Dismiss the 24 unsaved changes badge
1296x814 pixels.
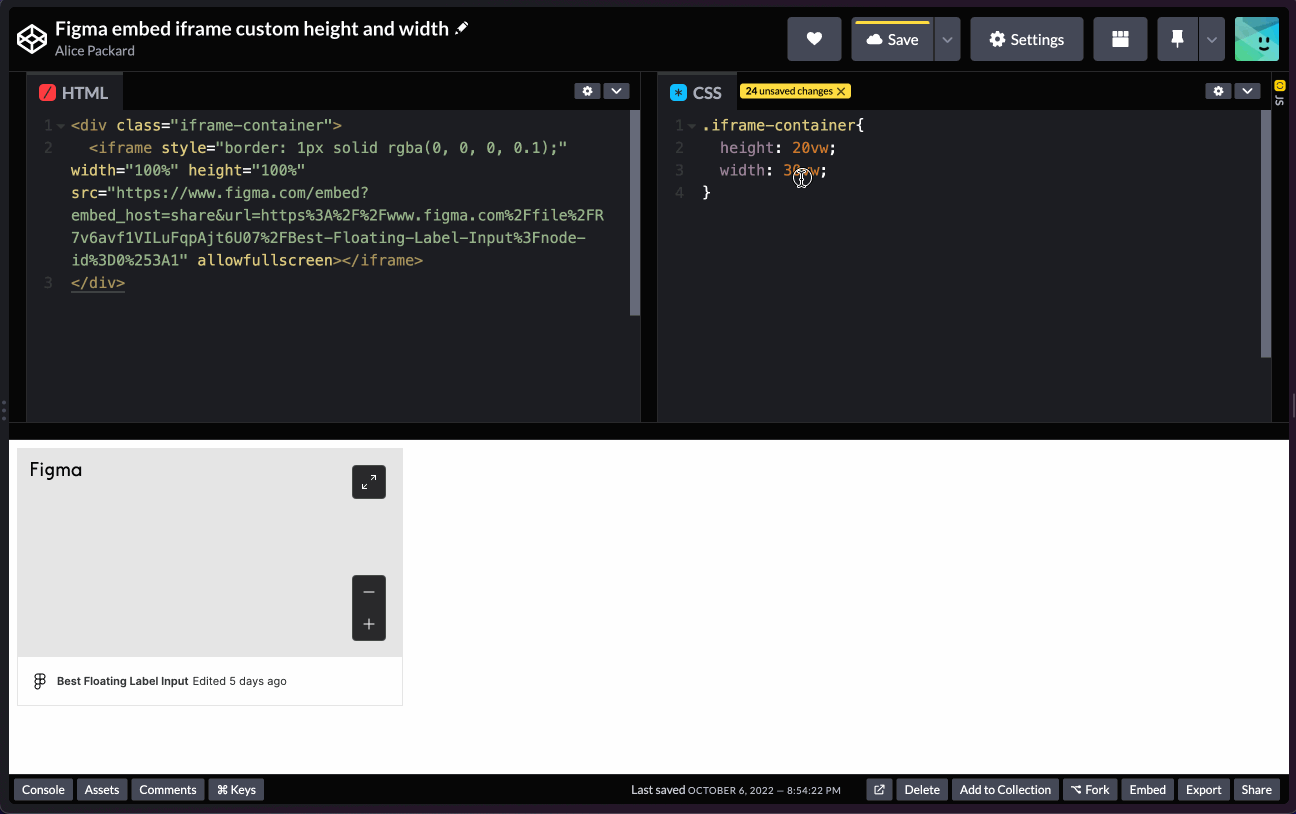click(x=840, y=90)
